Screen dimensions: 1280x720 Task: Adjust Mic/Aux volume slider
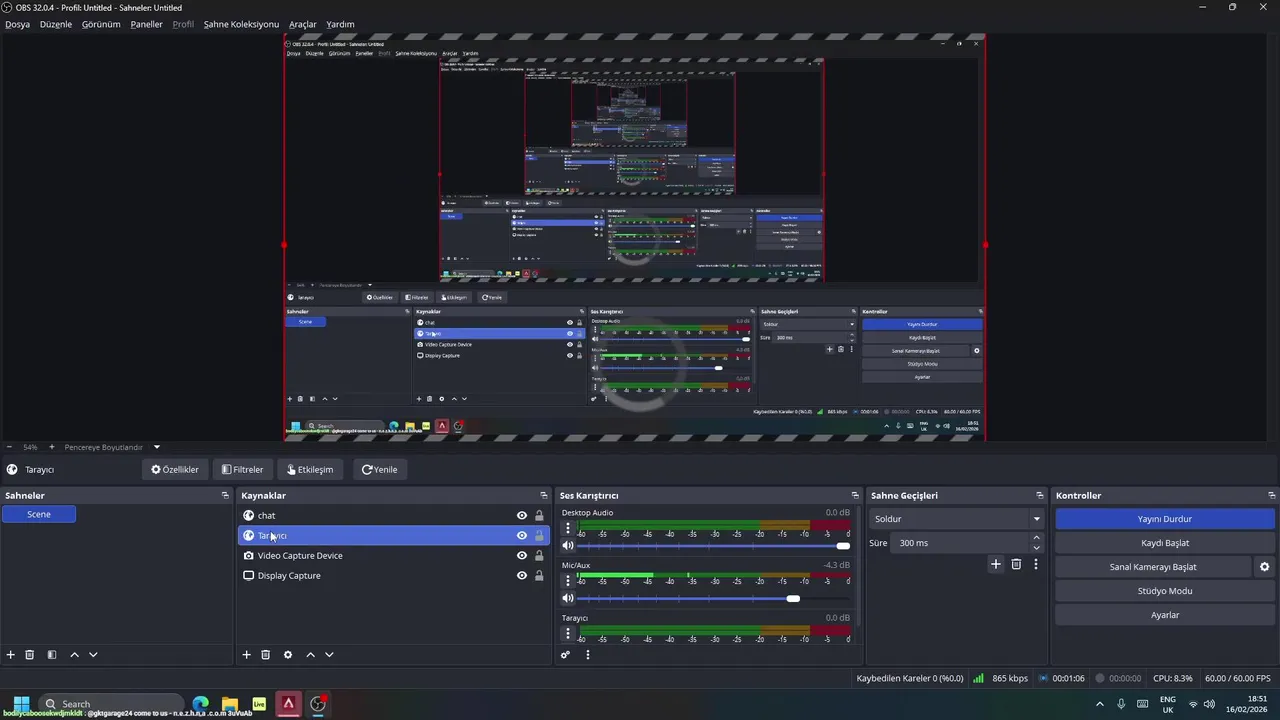coord(714,599)
